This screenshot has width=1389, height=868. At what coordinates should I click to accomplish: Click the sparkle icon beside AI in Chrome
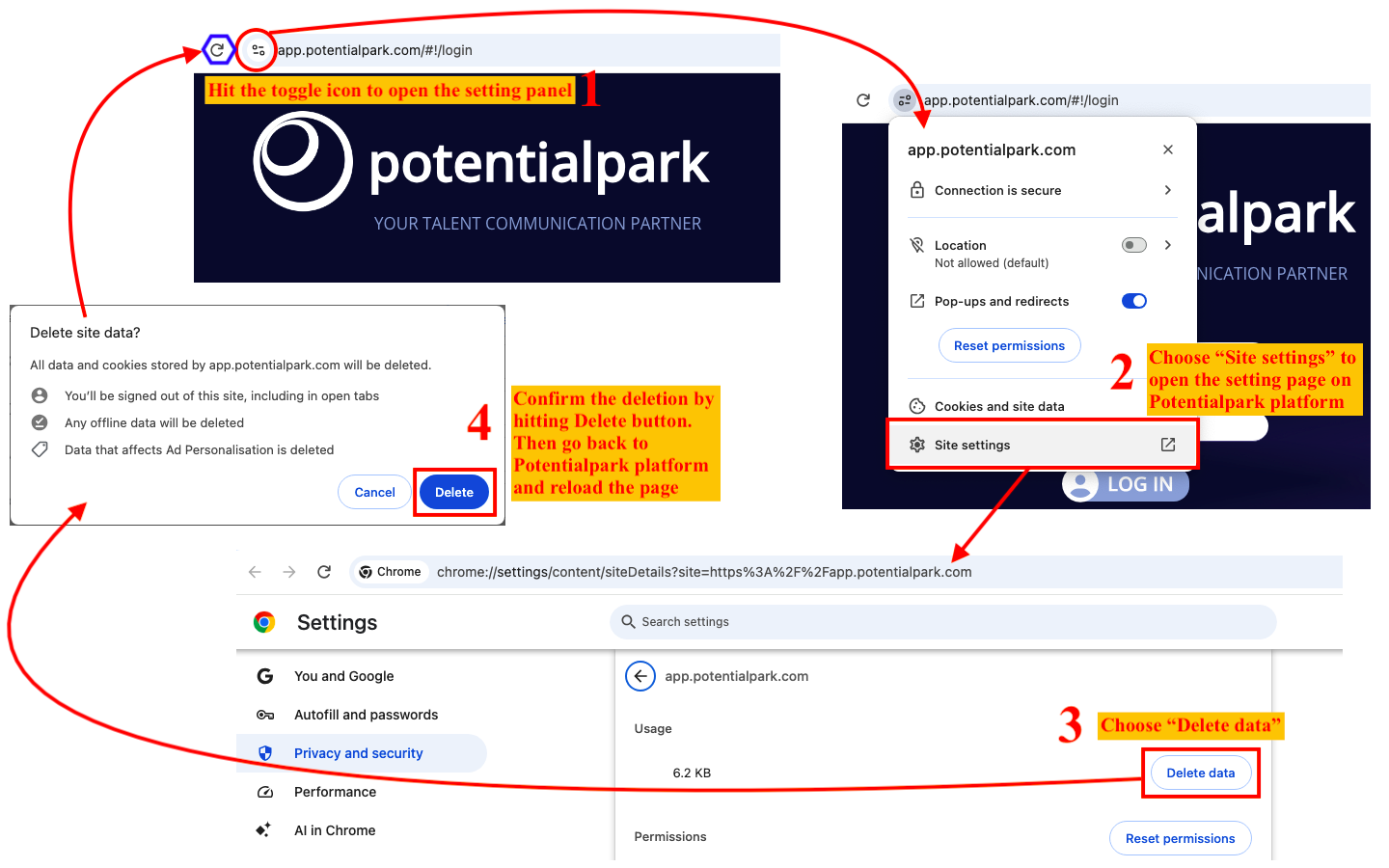coord(263,829)
